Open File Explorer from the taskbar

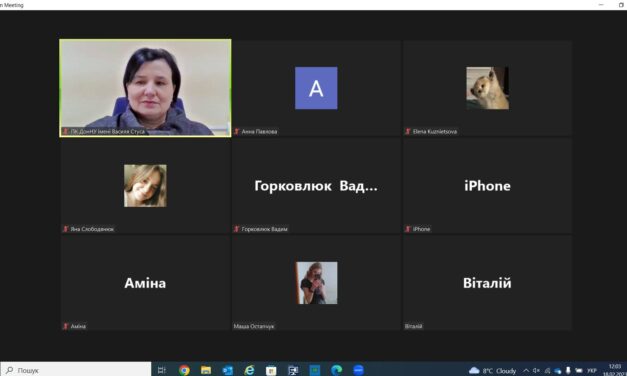click(x=206, y=370)
